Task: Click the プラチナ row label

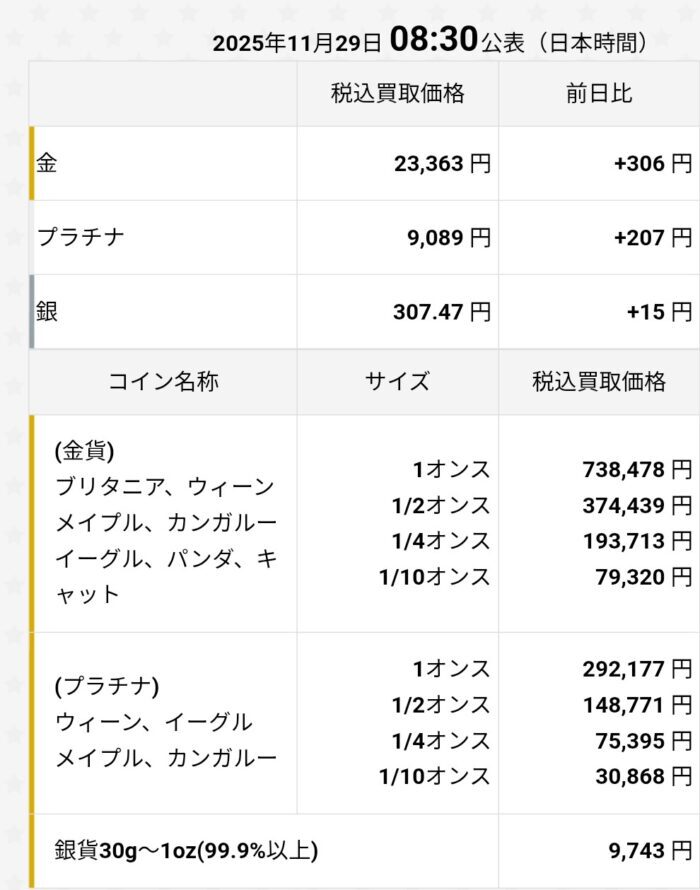Action: pyautogui.click(x=81, y=237)
